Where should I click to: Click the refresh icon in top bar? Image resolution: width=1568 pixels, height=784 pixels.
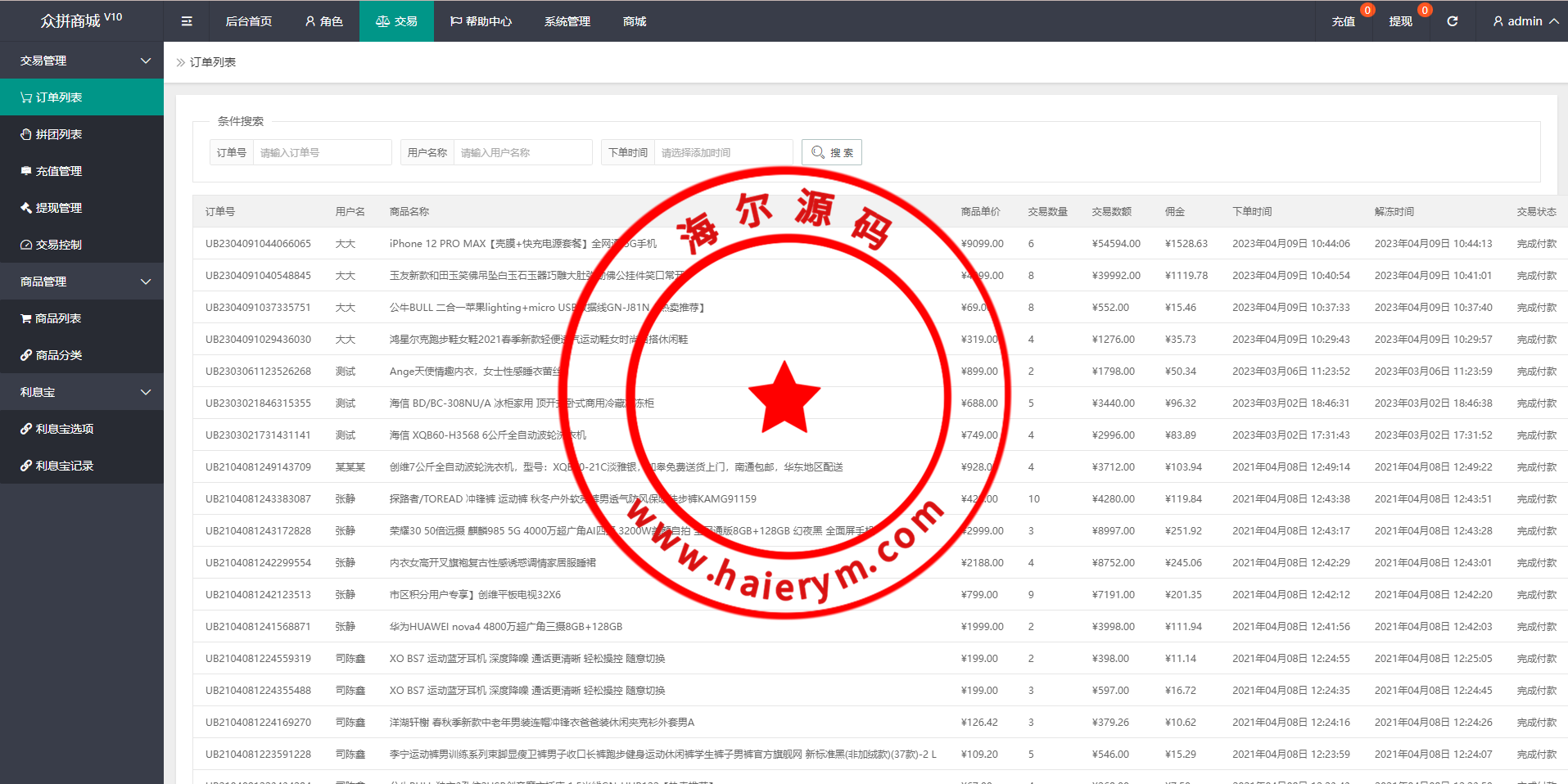point(1452,21)
